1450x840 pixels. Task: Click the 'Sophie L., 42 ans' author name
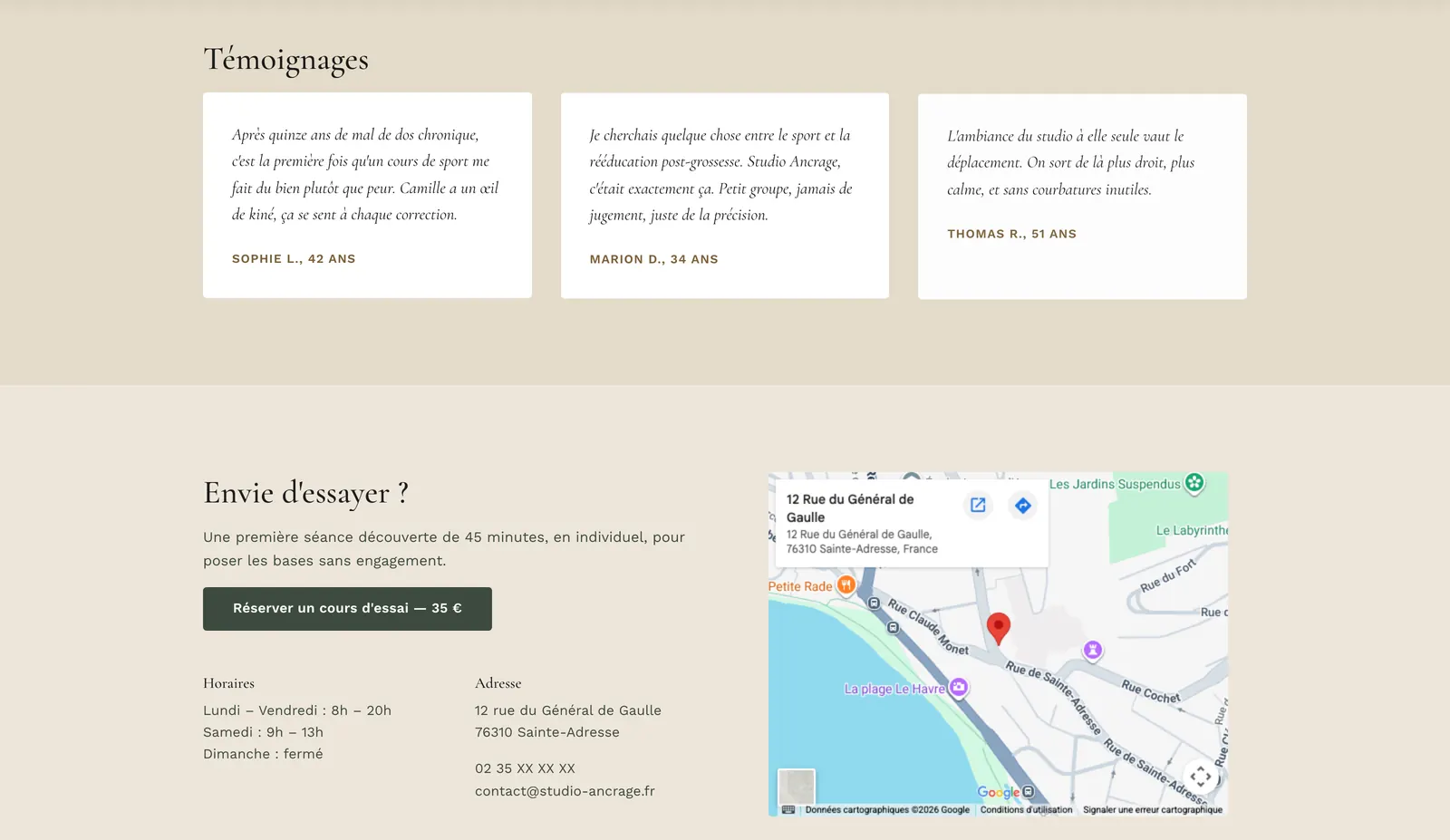[x=294, y=259]
